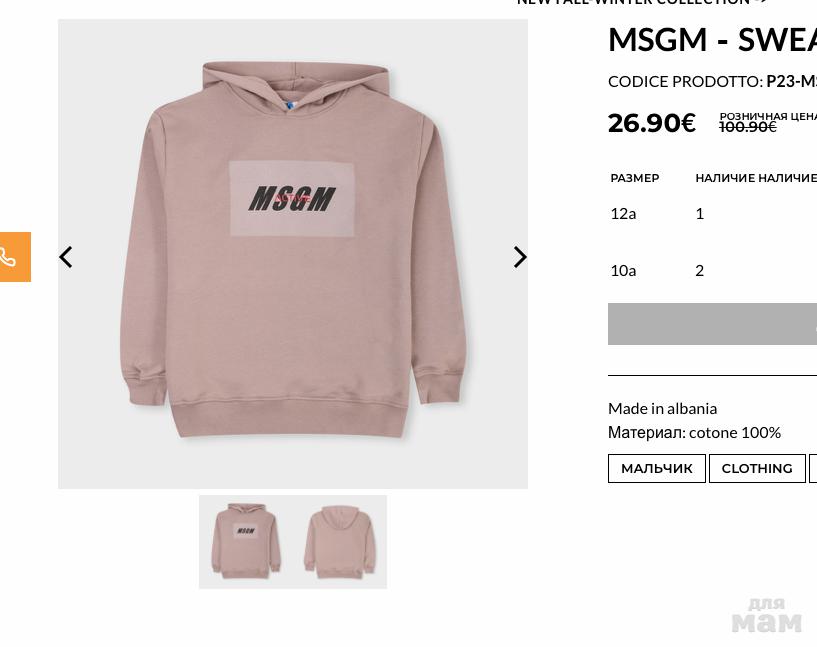This screenshot has width=817, height=647.
Task: Click the МАЛЬЧИК tag button
Action: click(x=657, y=468)
